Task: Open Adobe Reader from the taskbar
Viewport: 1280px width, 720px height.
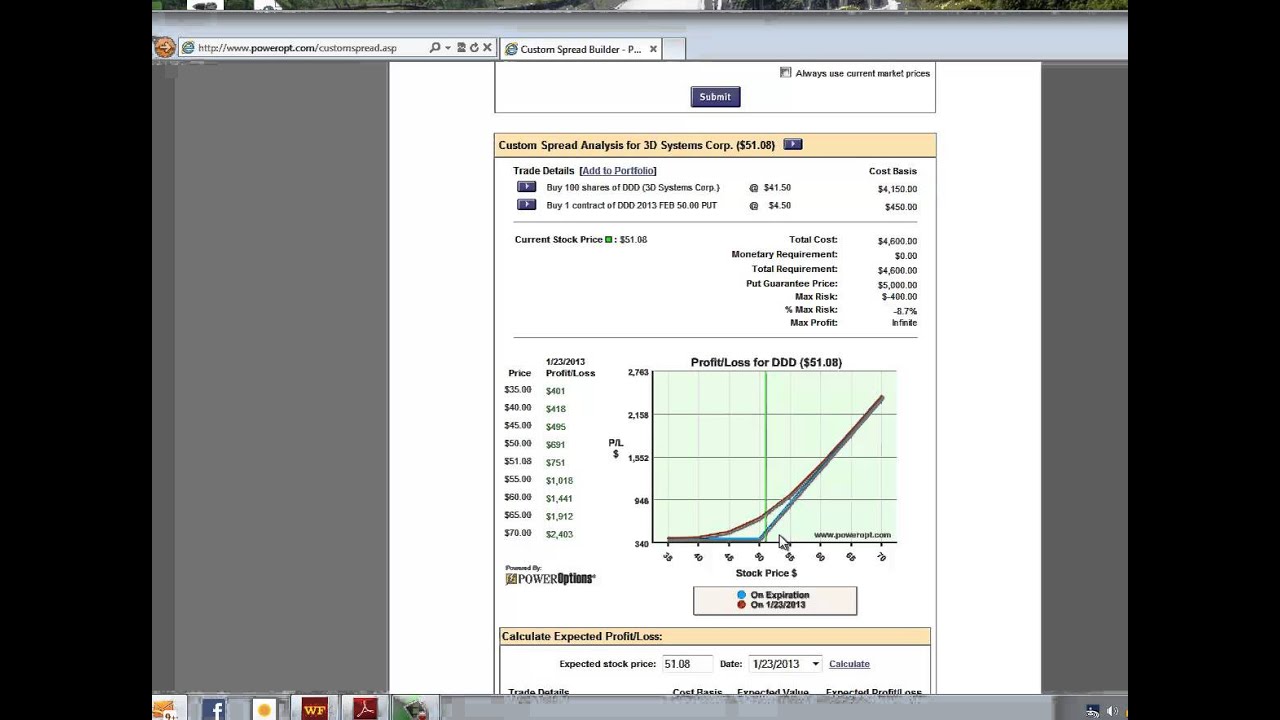Action: click(364, 709)
